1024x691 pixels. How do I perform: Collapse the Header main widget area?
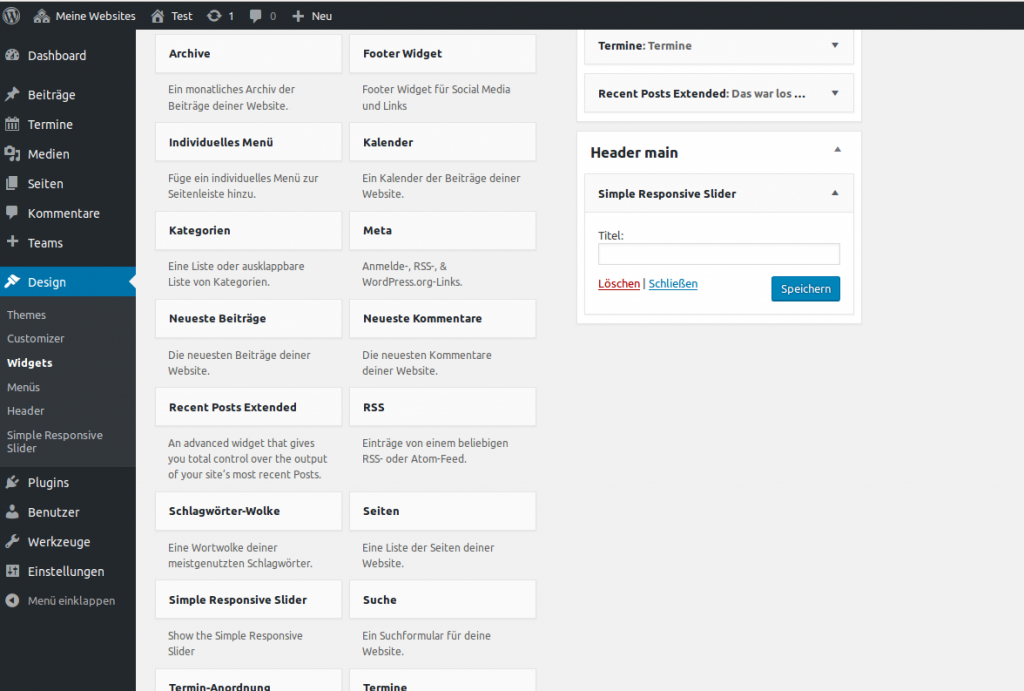(837, 150)
